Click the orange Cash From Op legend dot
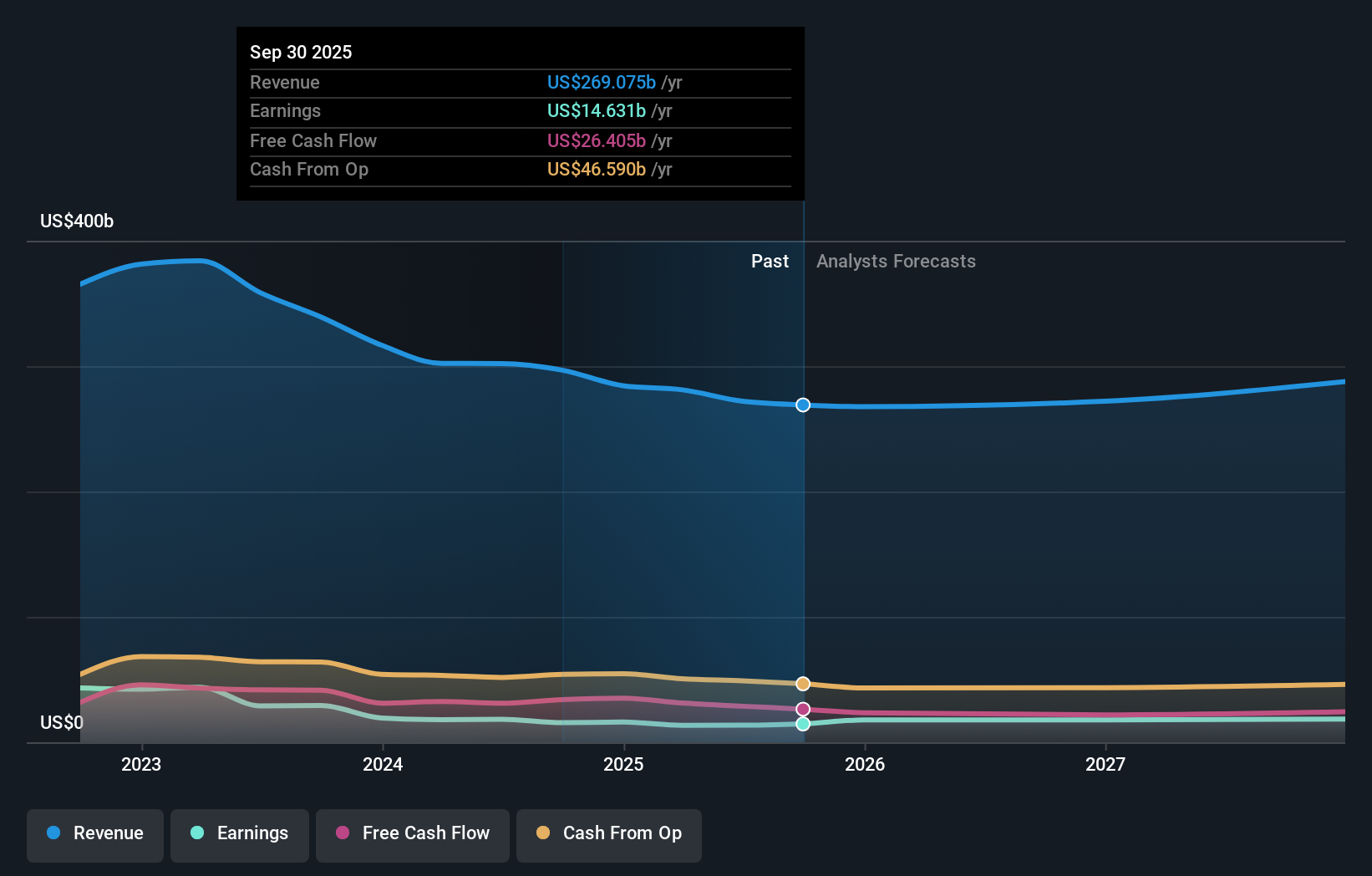The height and width of the screenshot is (876, 1372). 543,833
